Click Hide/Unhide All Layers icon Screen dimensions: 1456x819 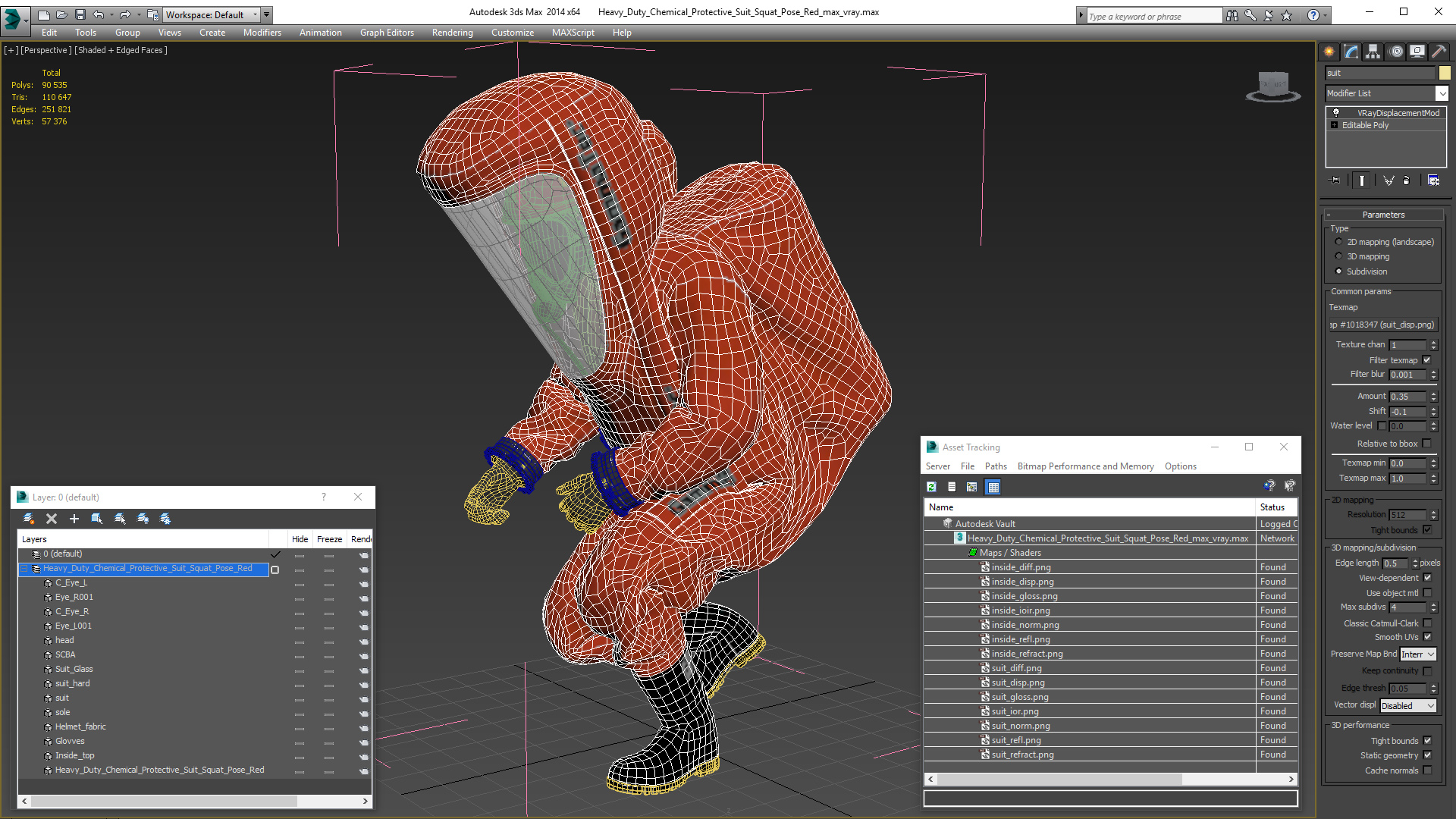[143, 519]
